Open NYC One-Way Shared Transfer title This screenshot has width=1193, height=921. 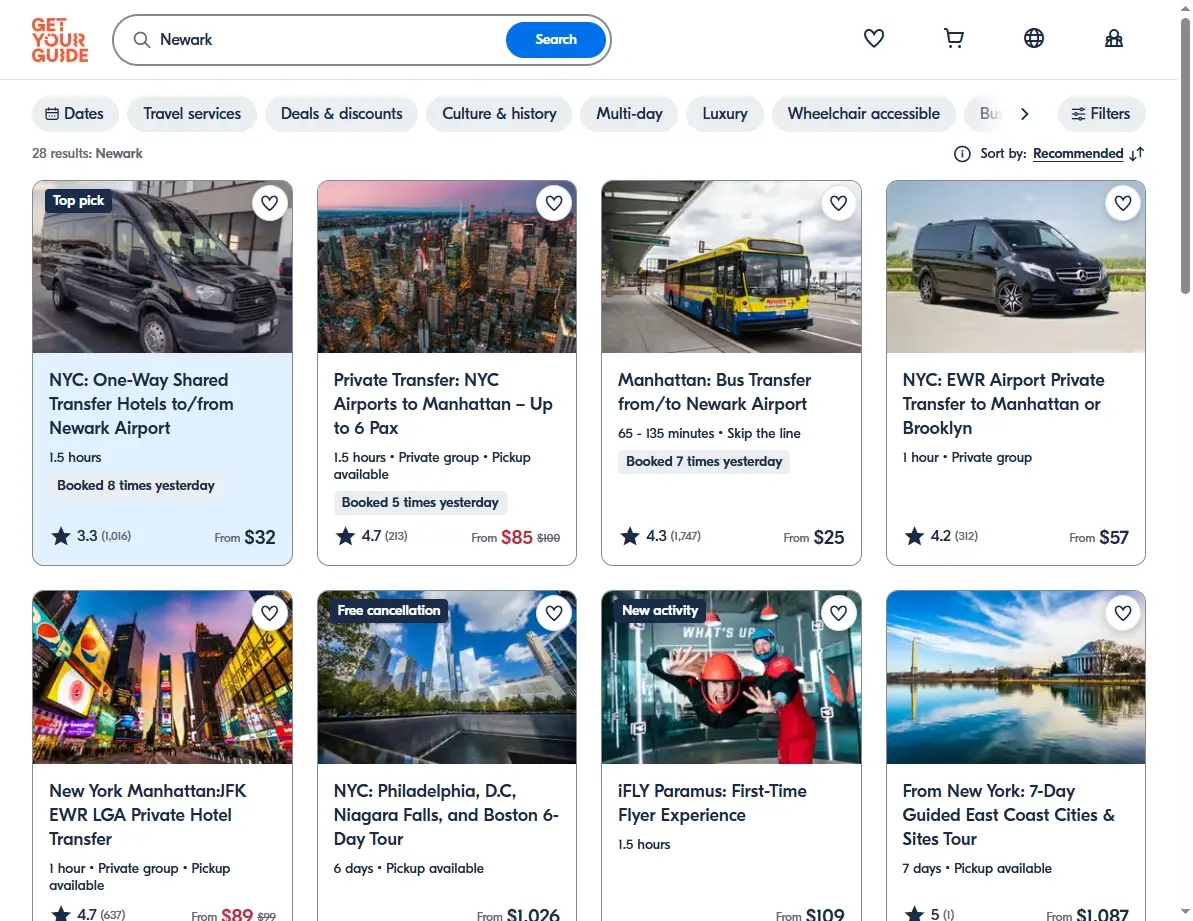pyautogui.click(x=142, y=404)
